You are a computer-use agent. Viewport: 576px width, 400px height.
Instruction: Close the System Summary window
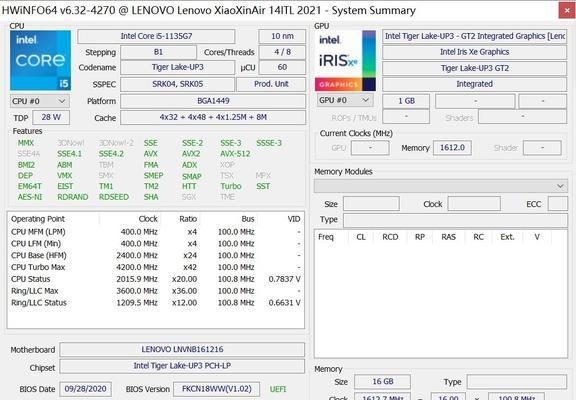point(567,11)
